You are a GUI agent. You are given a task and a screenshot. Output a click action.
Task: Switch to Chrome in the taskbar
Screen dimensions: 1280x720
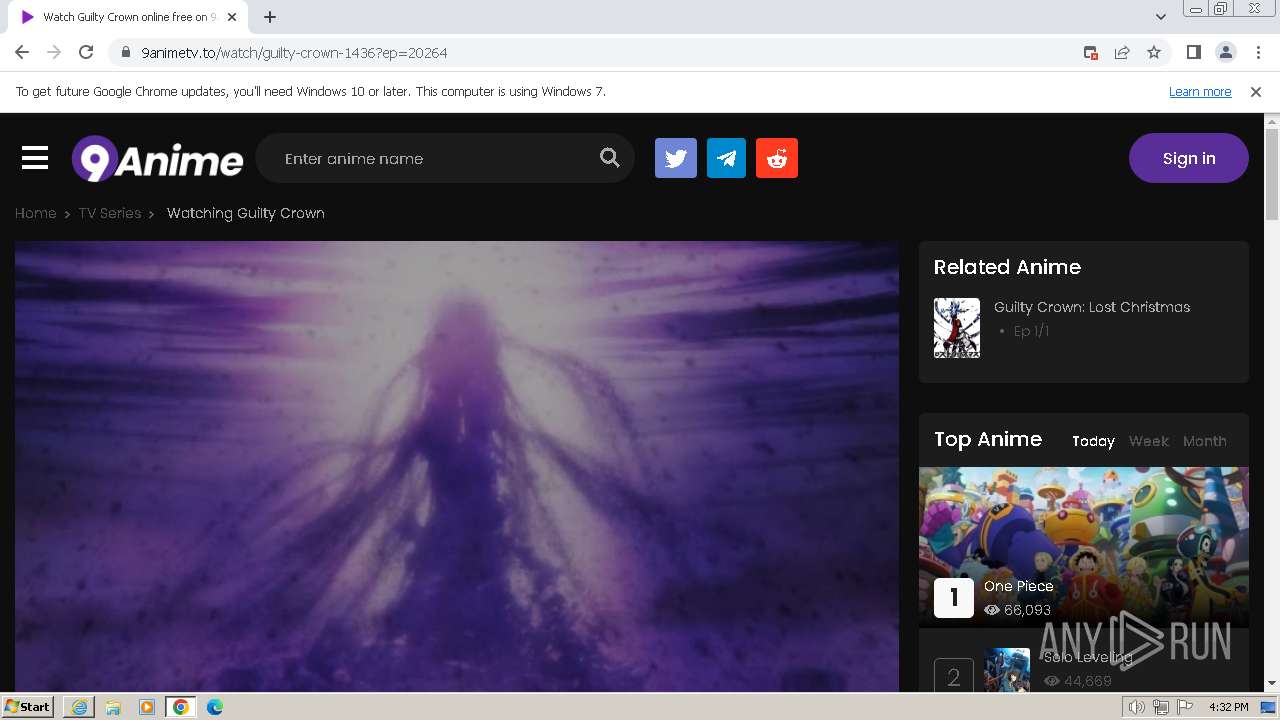click(x=180, y=707)
